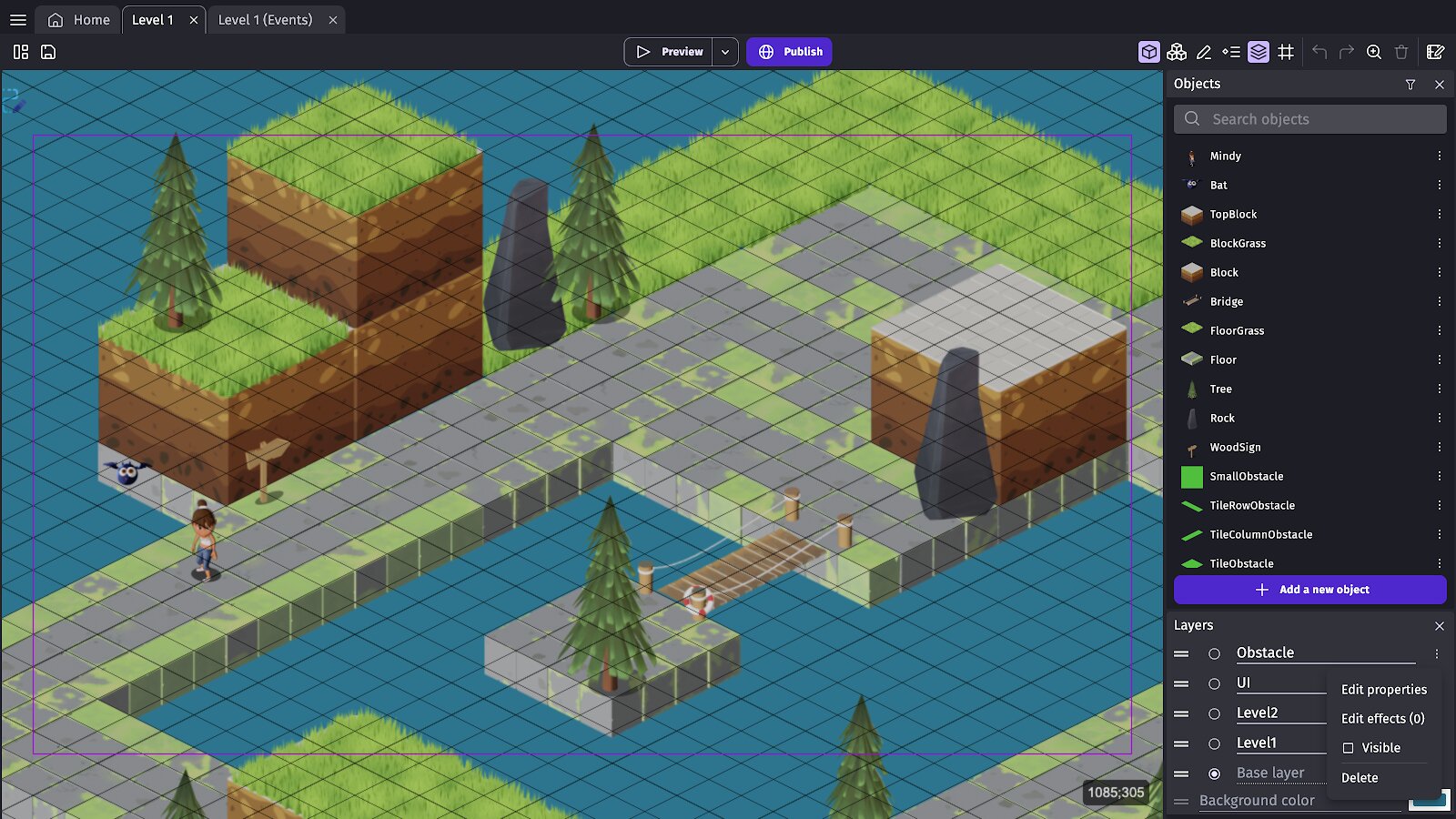Click the Background color swatch
Viewport: 1456px width, 819px height.
tap(1428, 801)
